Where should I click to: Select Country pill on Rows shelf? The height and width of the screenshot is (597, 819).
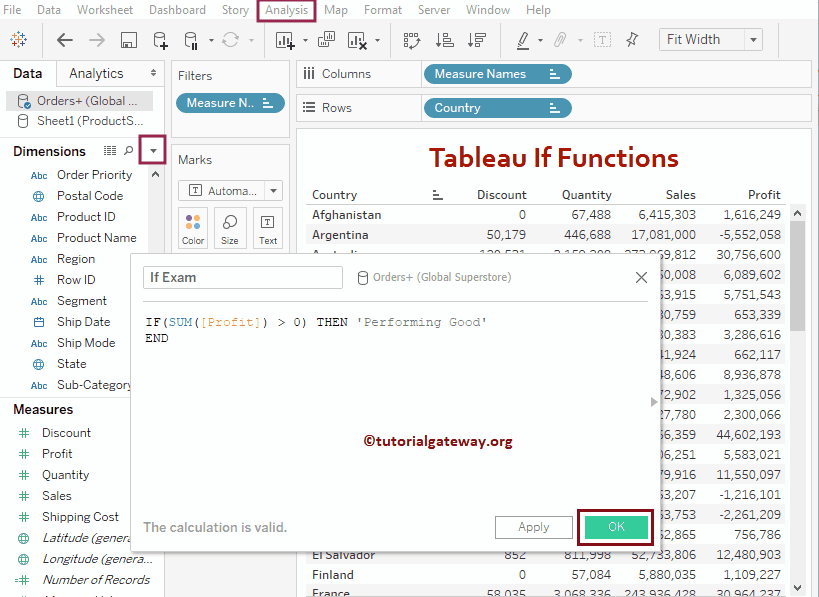coord(497,108)
